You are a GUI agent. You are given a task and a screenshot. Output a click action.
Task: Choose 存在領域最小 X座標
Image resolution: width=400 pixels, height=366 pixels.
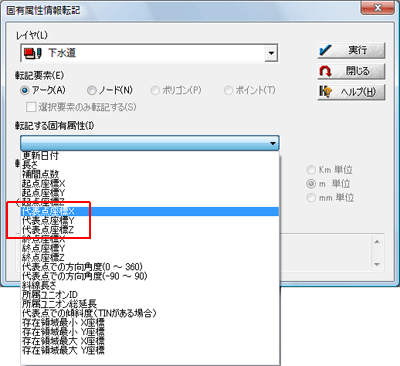point(150,323)
